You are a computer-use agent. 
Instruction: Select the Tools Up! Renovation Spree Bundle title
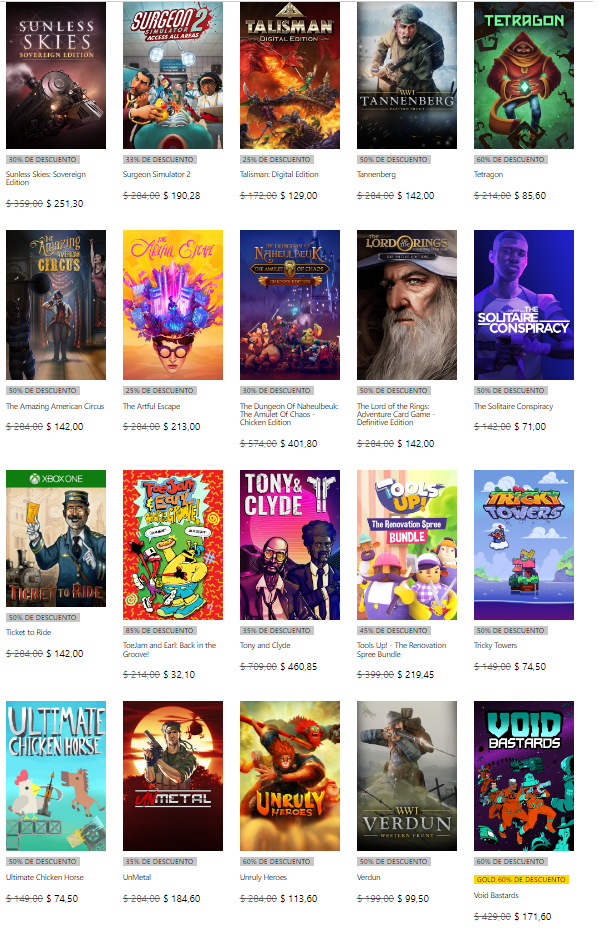click(402, 650)
